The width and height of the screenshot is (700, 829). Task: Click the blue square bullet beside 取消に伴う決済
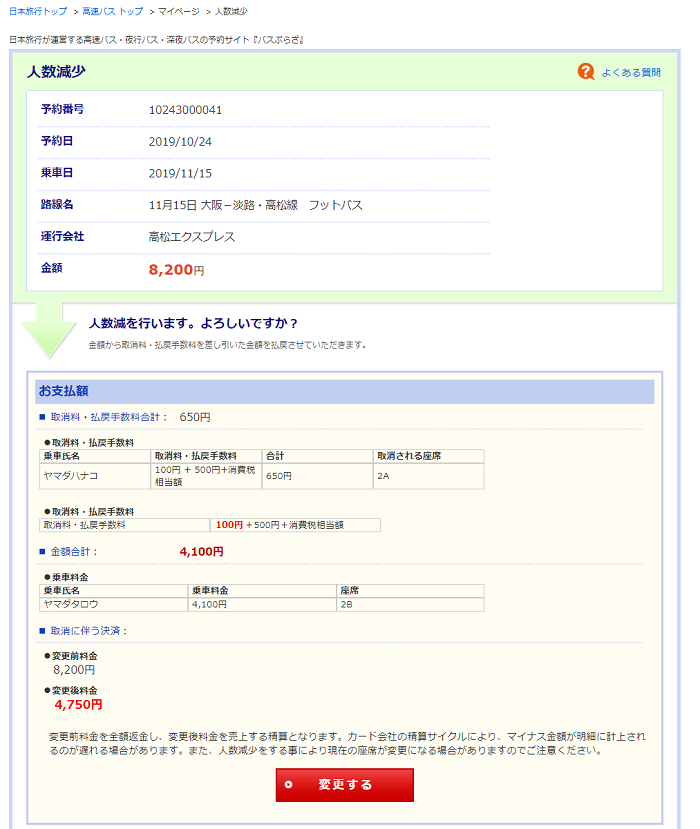click(x=42, y=631)
